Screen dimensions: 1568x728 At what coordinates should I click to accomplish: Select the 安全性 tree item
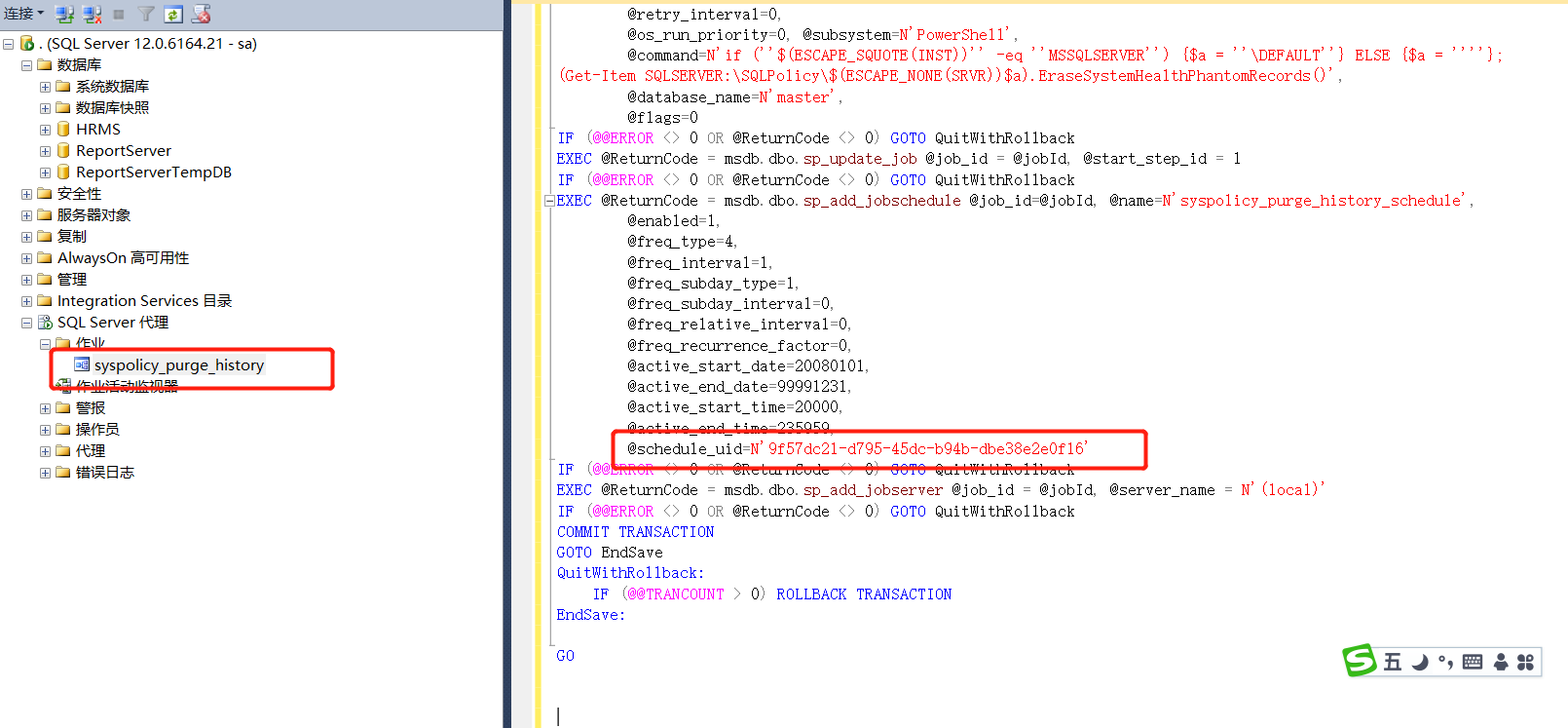point(79,194)
